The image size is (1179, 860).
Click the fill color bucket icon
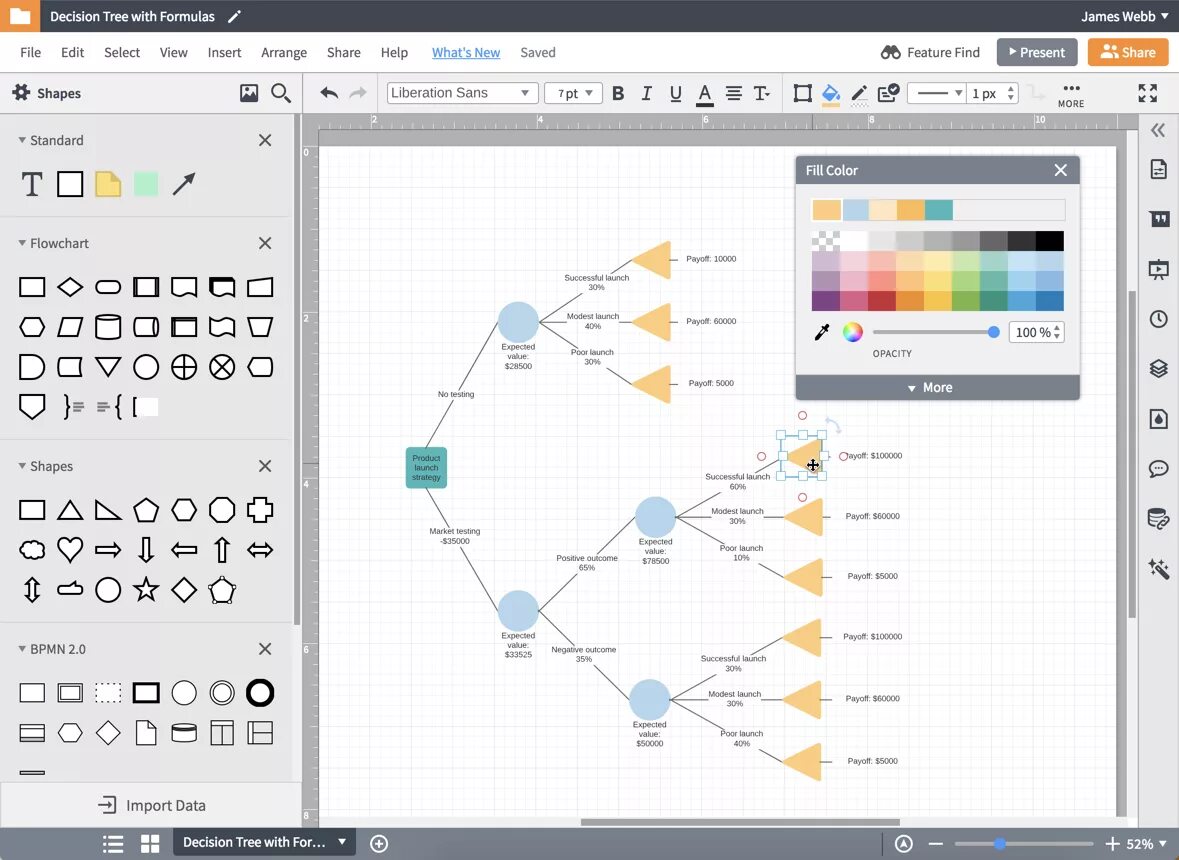[831, 94]
